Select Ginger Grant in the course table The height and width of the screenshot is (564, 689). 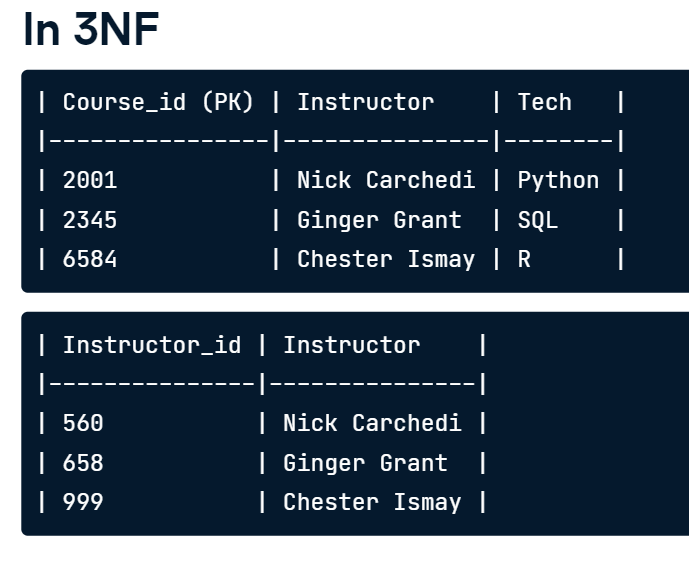(379, 220)
